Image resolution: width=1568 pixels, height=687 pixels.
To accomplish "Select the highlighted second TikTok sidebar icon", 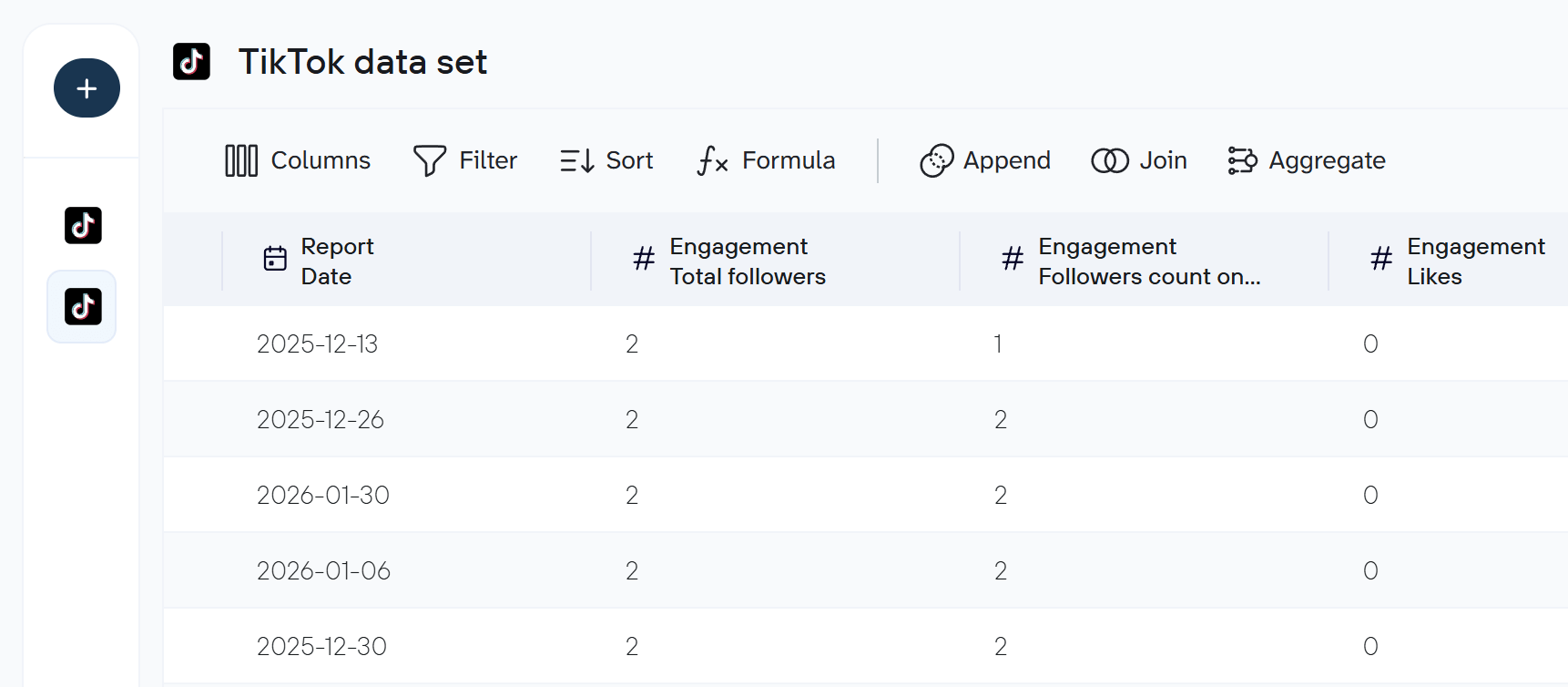I will point(83,307).
